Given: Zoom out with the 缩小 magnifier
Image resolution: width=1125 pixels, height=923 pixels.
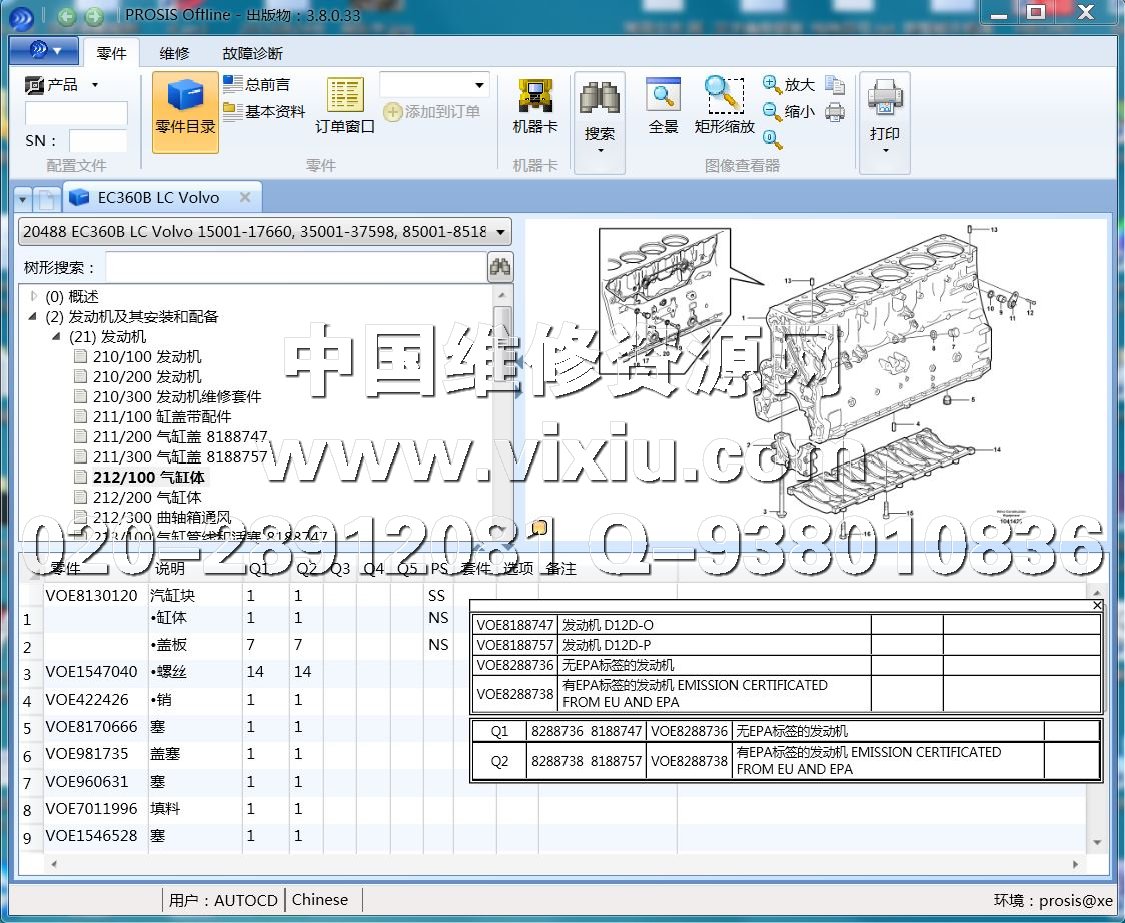Looking at the screenshot, I should (788, 112).
